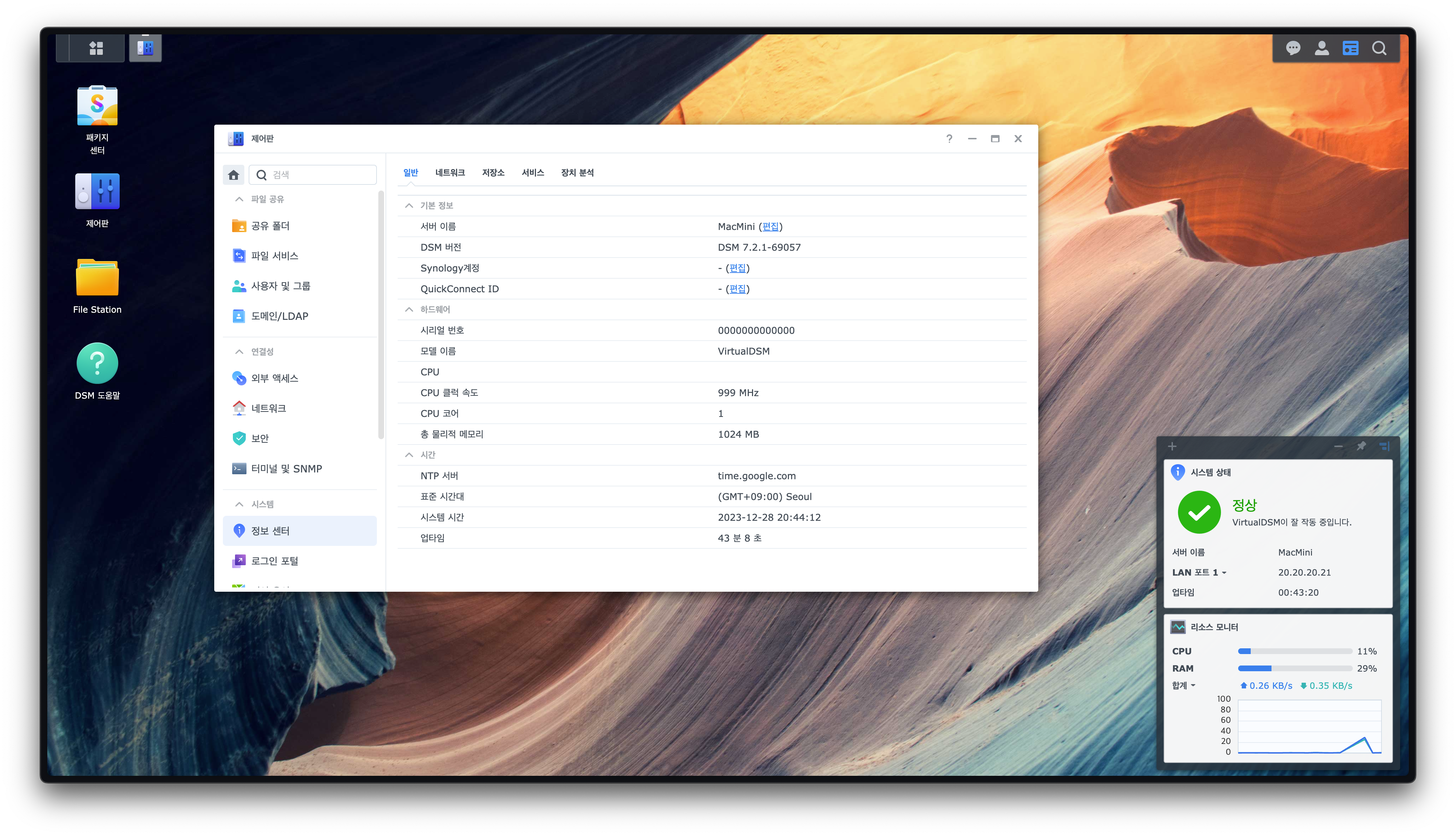Open 네트워크 in sidebar
Image resolution: width=1456 pixels, height=836 pixels.
300,408
